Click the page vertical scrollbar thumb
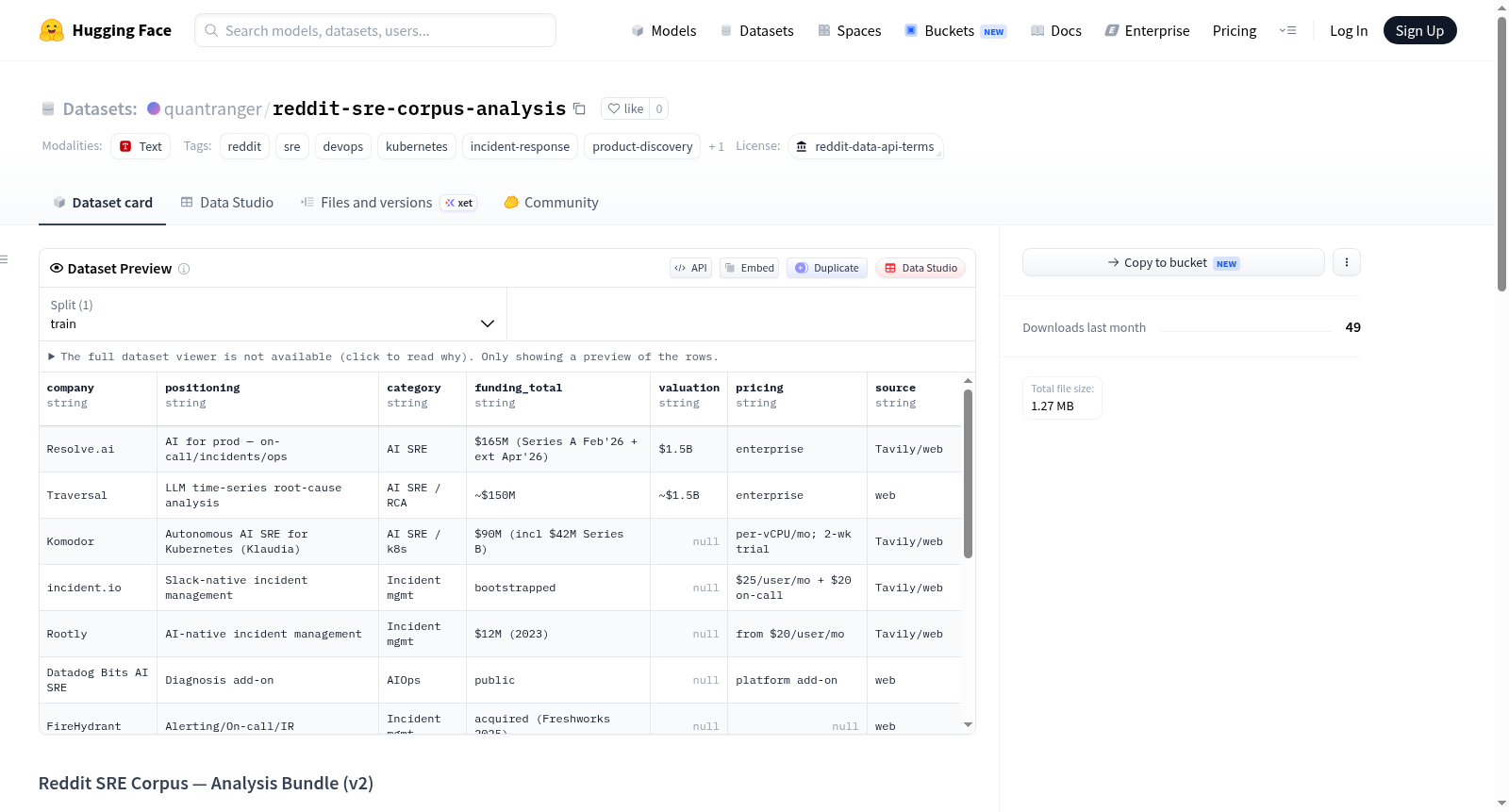The image size is (1509, 812). [1501, 154]
